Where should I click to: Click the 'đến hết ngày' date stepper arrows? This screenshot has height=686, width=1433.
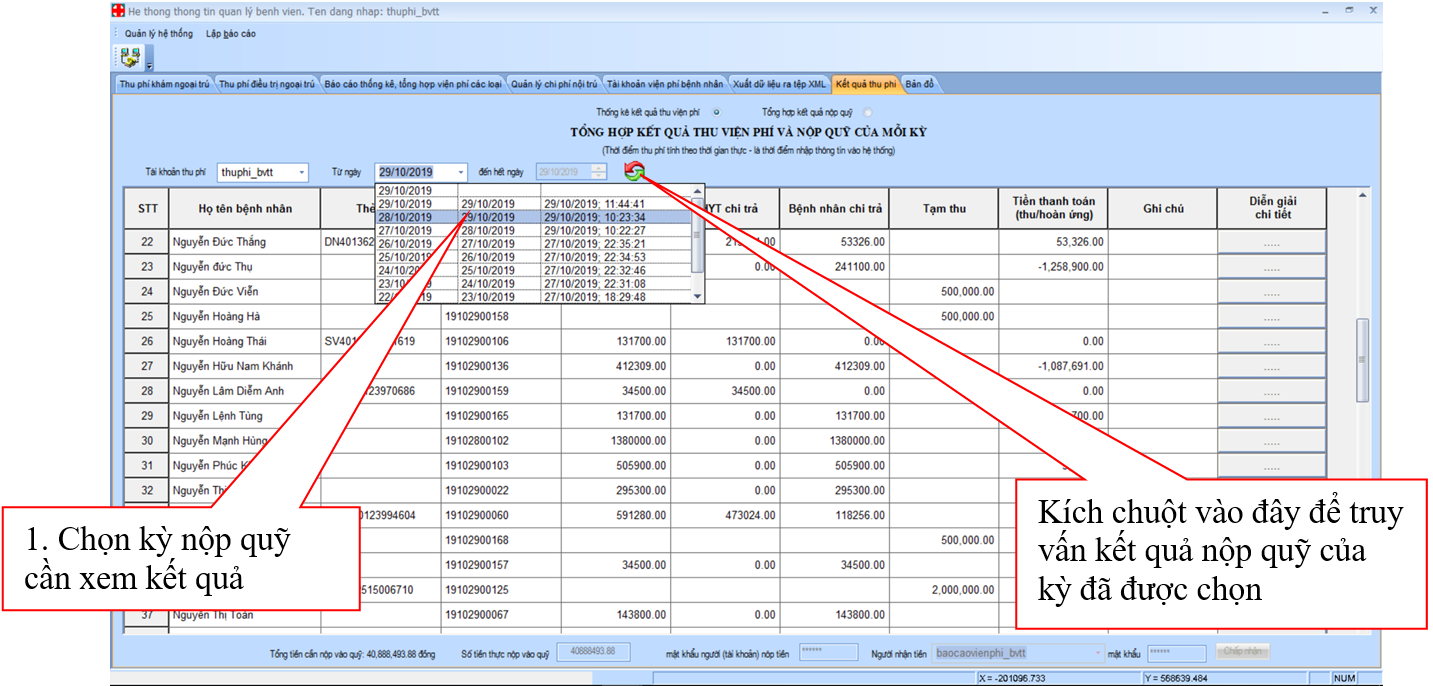pos(598,172)
